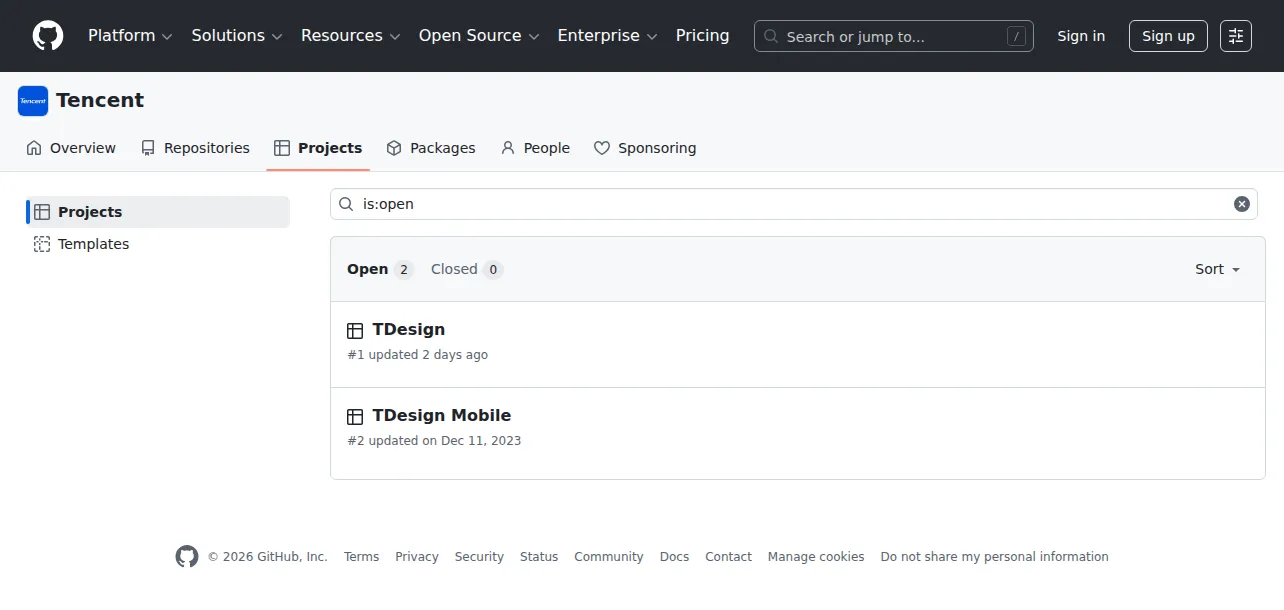Viewport: 1284px width, 610px height.
Task: Switch to the Repositories tab
Action: tap(195, 148)
